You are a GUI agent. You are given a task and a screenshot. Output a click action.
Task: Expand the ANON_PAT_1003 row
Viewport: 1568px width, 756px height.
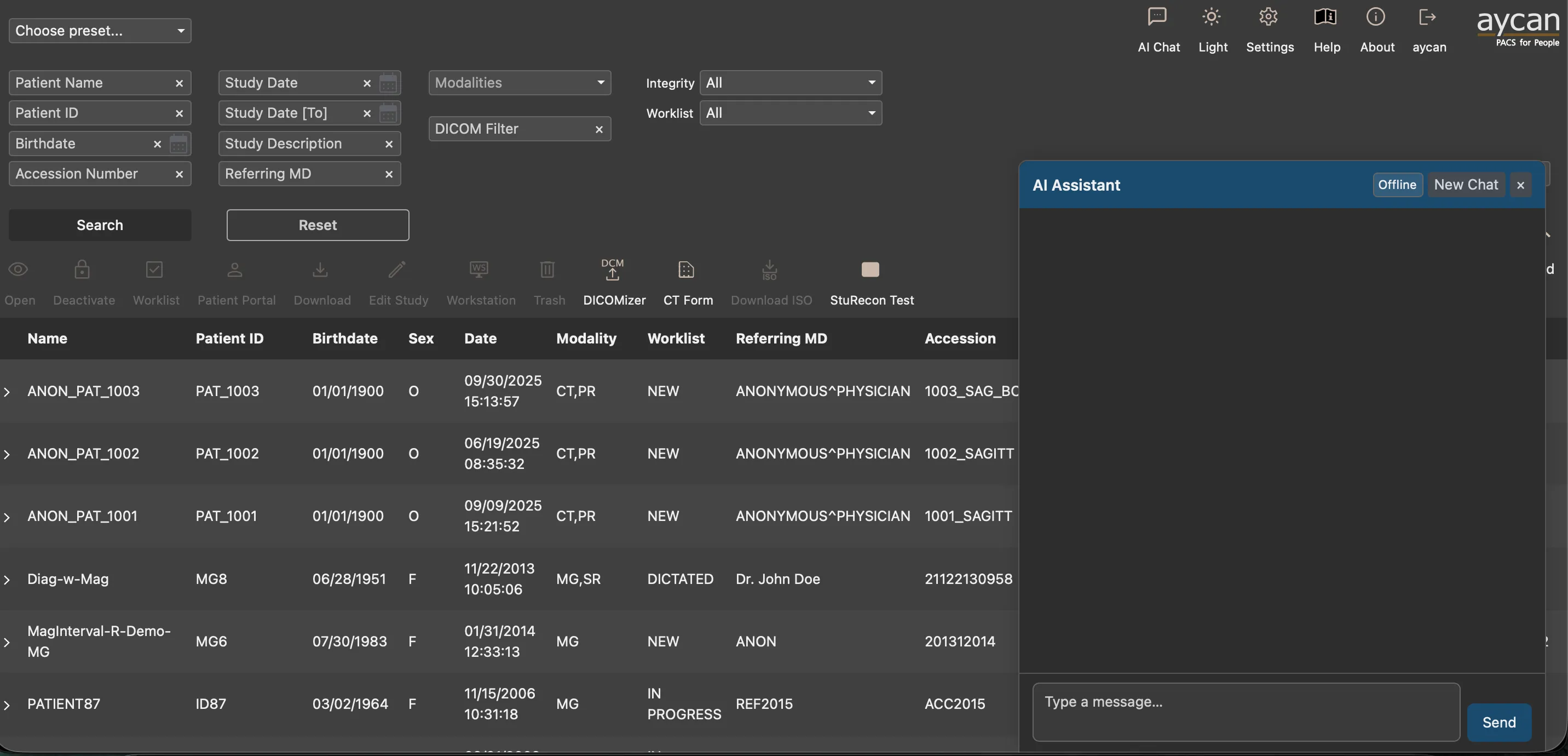7,392
